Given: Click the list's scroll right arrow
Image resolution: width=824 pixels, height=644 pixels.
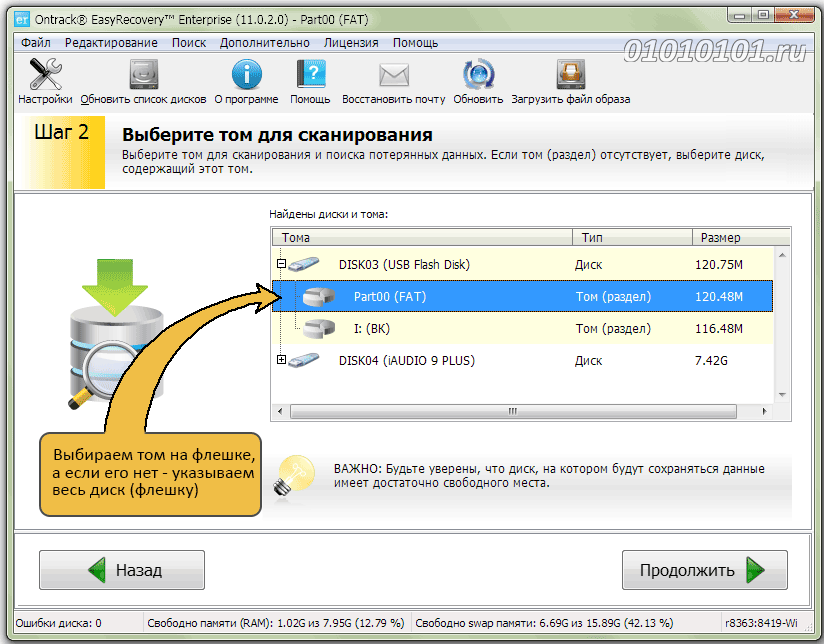Looking at the screenshot, I should tap(764, 411).
